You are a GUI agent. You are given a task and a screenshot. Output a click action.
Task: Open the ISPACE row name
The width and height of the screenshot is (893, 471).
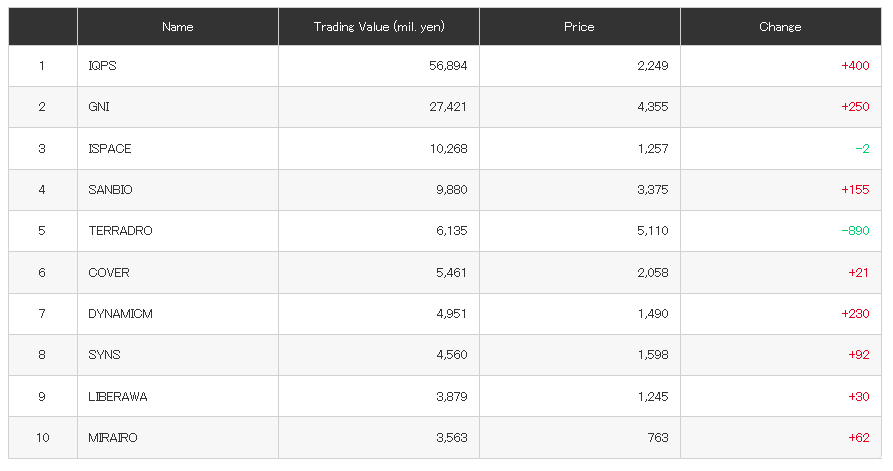(x=110, y=149)
